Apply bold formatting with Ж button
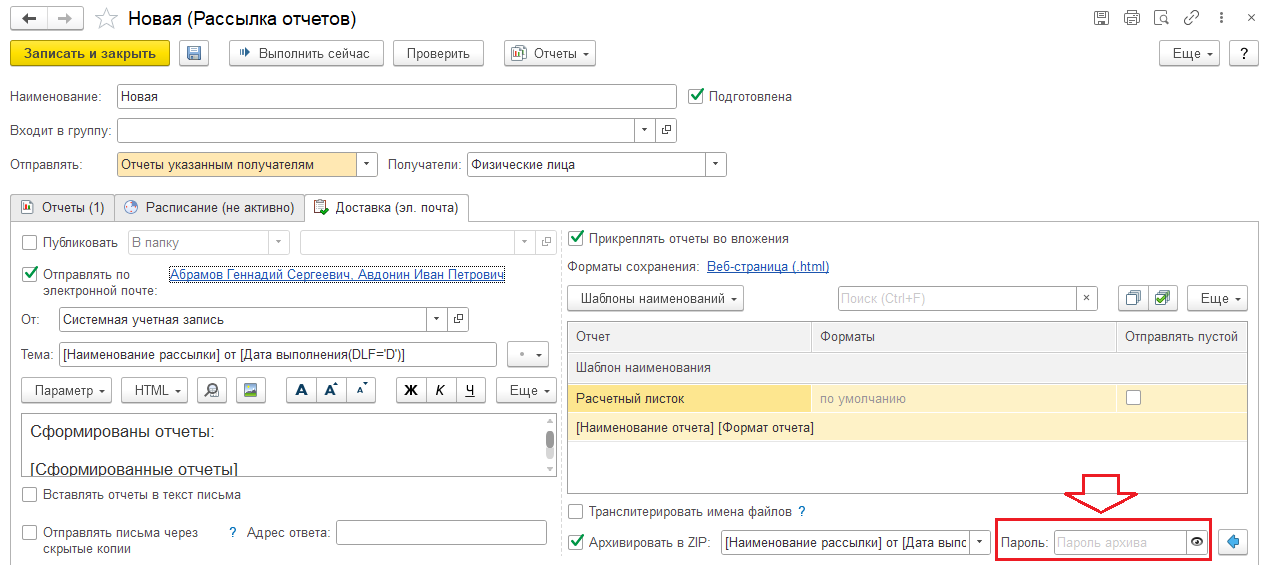 410,390
